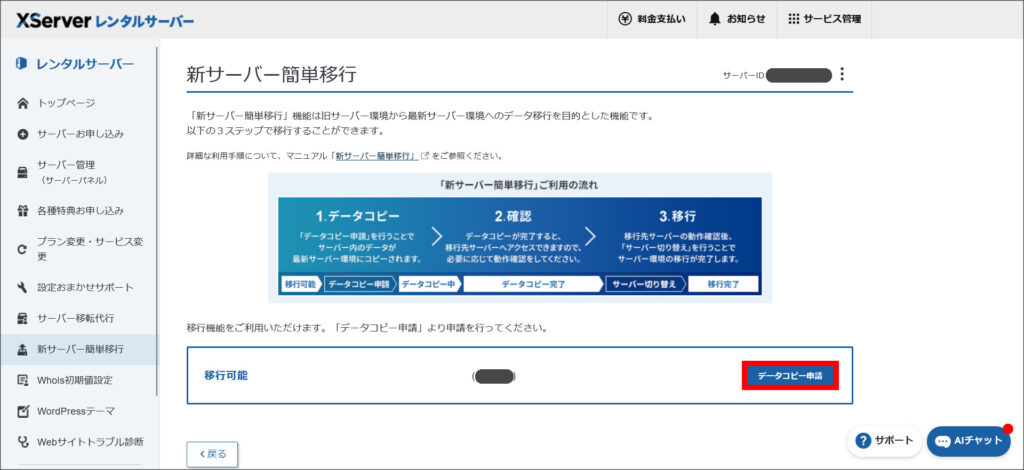The image size is (1024, 470).
Task: Open 料金支払い in the top bar
Action: [652, 19]
